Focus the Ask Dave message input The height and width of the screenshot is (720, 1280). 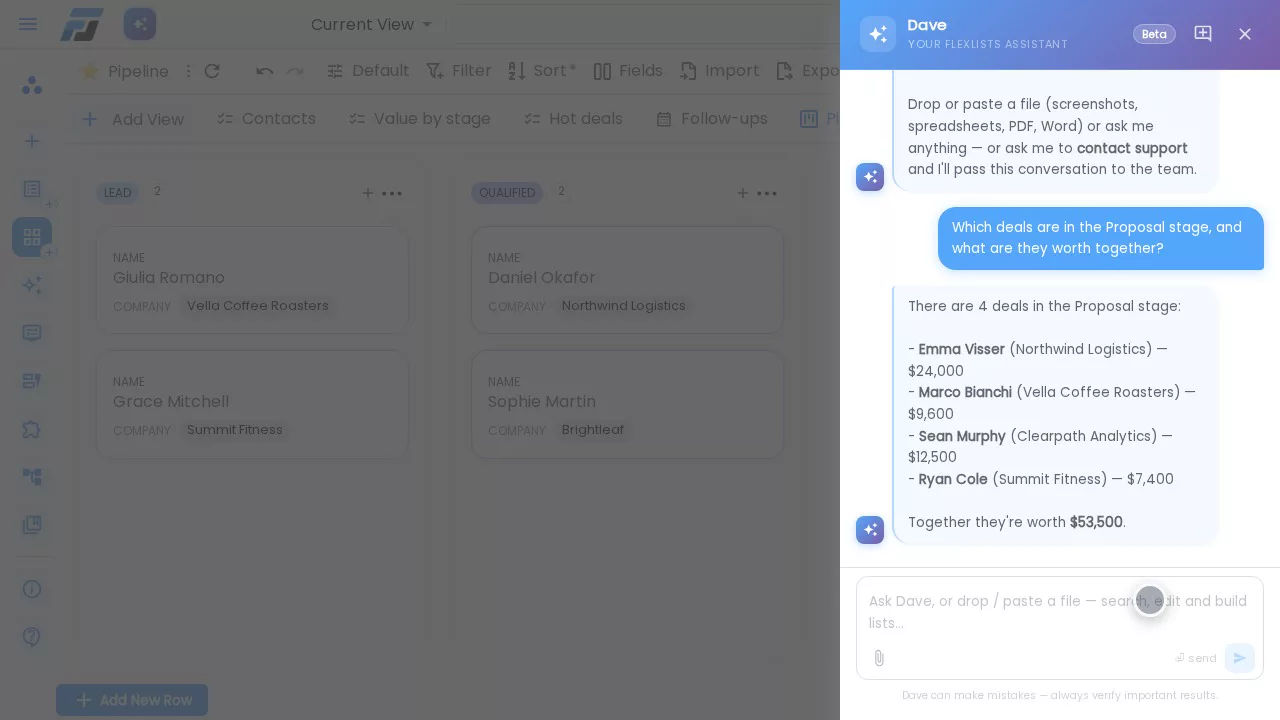(1059, 612)
